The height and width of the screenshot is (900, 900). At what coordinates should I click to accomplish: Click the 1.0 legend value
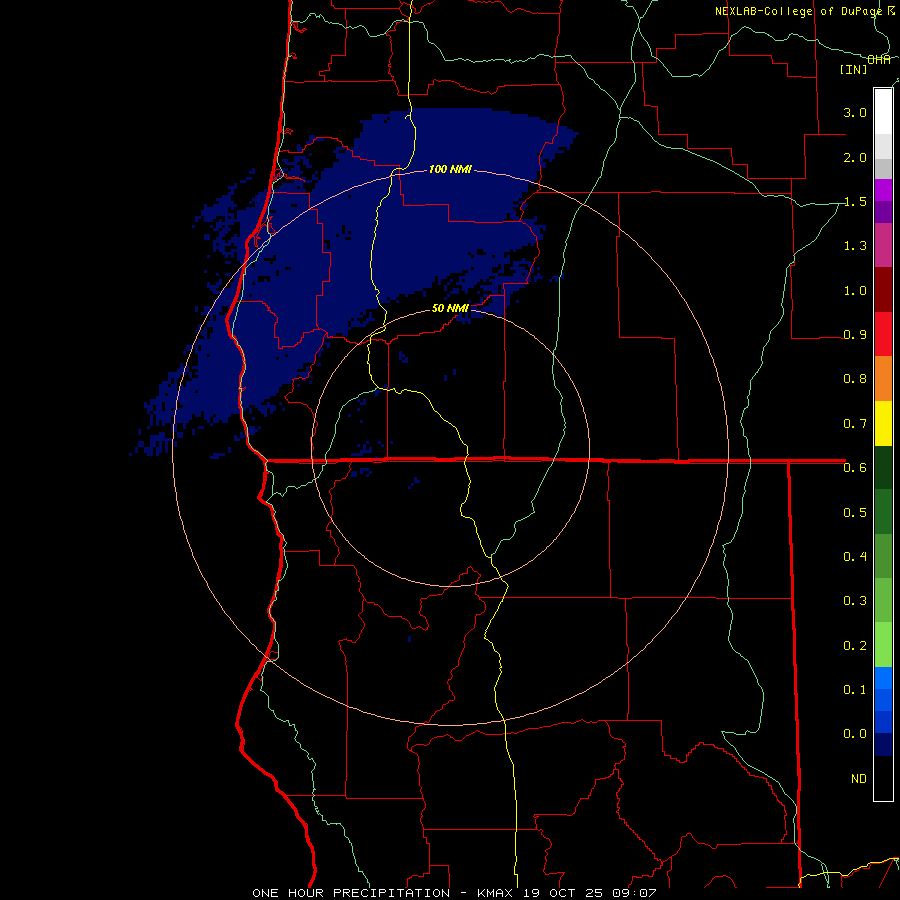coord(855,290)
